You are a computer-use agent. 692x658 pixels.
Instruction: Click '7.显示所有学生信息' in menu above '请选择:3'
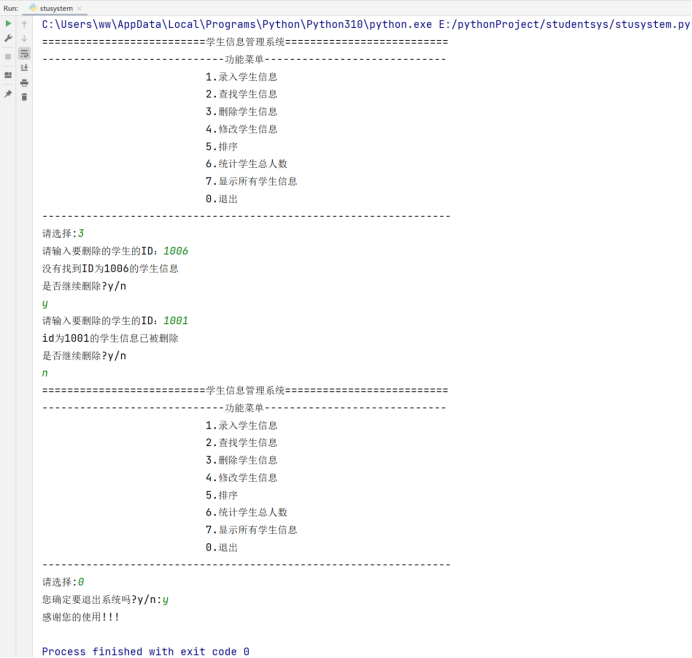[x=251, y=181]
